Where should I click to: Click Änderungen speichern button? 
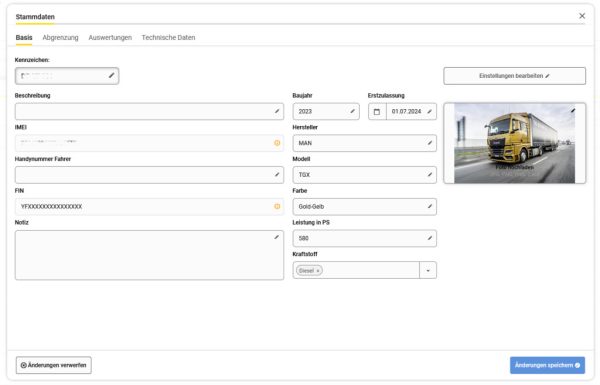point(547,365)
